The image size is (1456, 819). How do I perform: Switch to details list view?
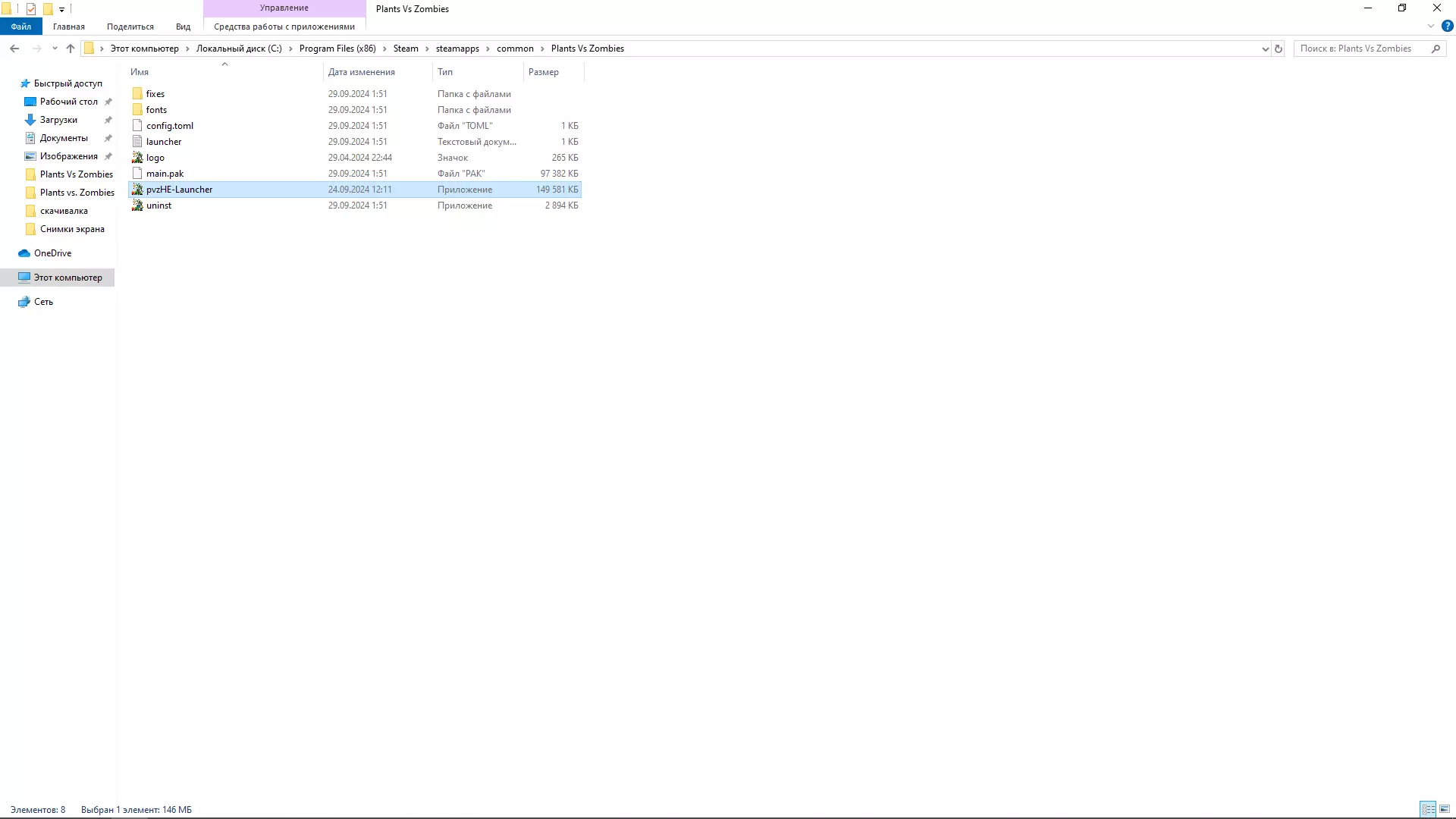coord(1428,809)
